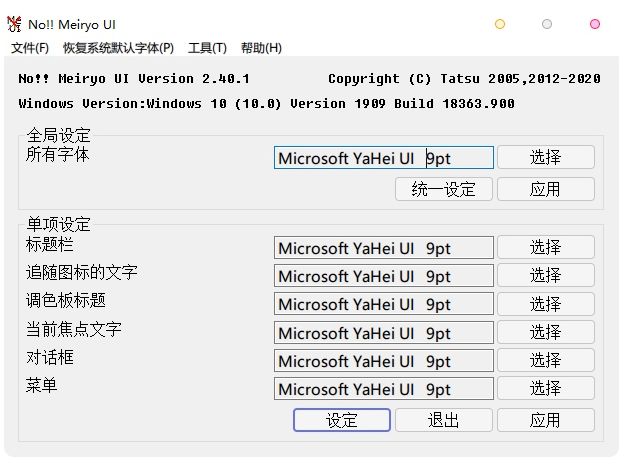Open the 恢复系统默认字体(P) menu
The image size is (639, 476).
pyautogui.click(x=118, y=48)
